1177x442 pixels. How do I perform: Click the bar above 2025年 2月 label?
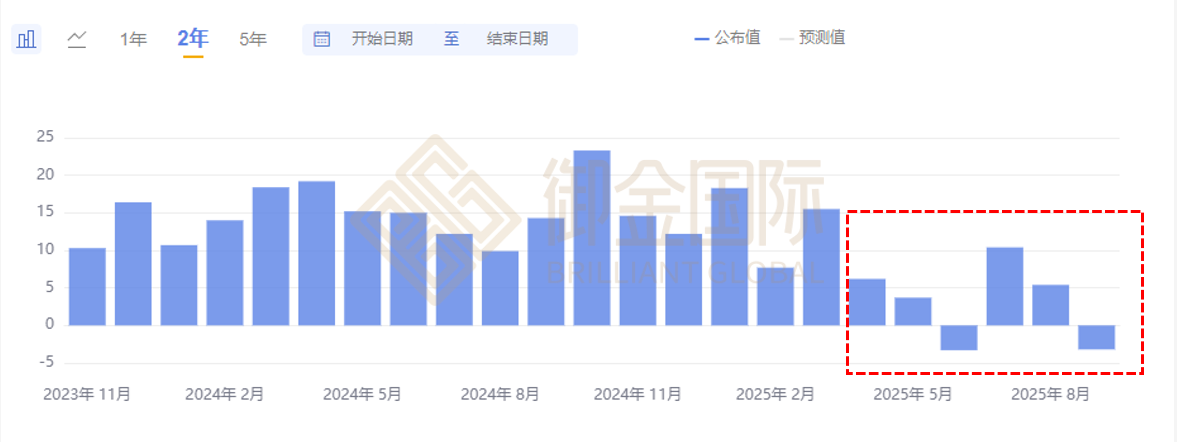coord(775,296)
